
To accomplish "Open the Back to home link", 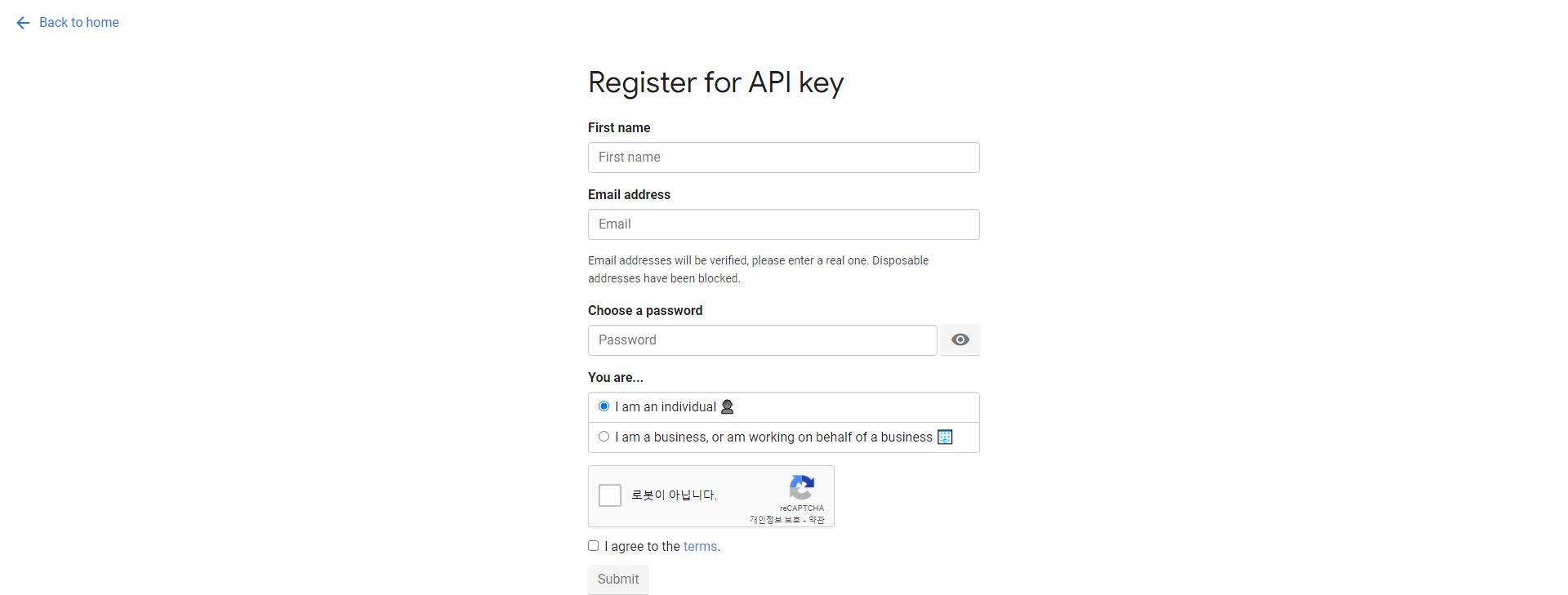I will tap(79, 23).
